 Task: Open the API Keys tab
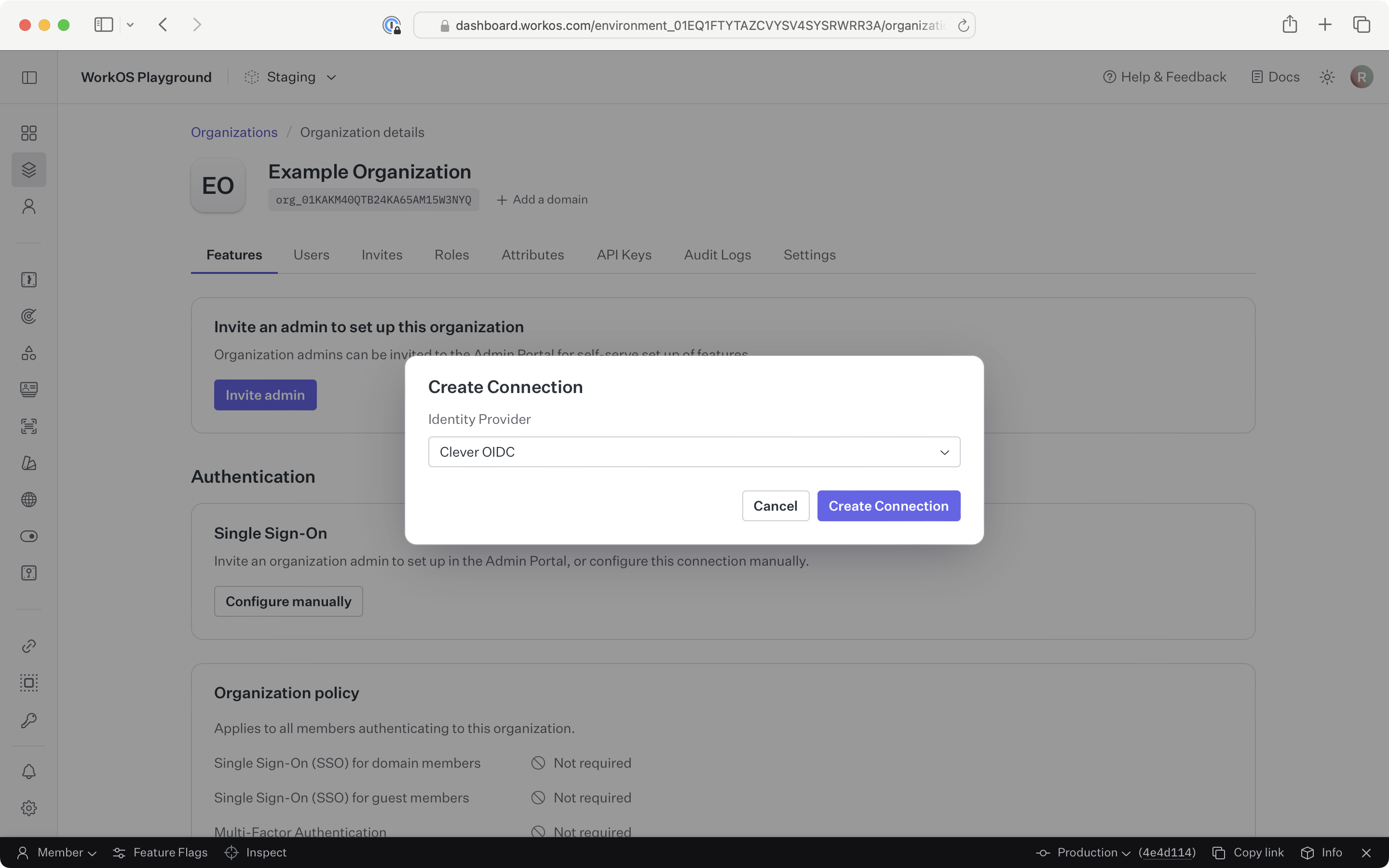tap(624, 254)
